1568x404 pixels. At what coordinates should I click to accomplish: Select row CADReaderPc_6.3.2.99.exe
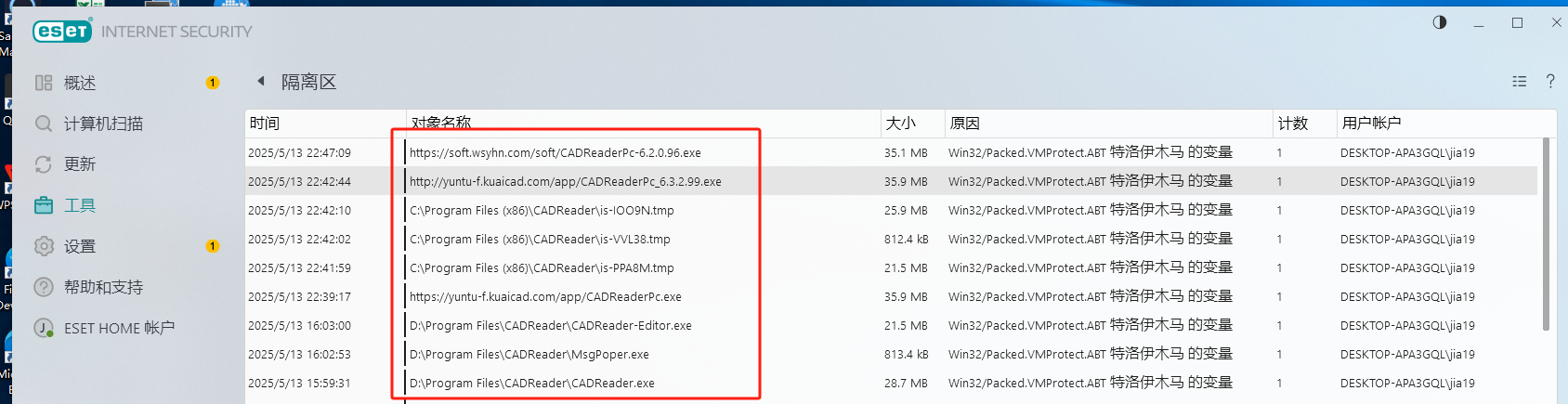891,181
